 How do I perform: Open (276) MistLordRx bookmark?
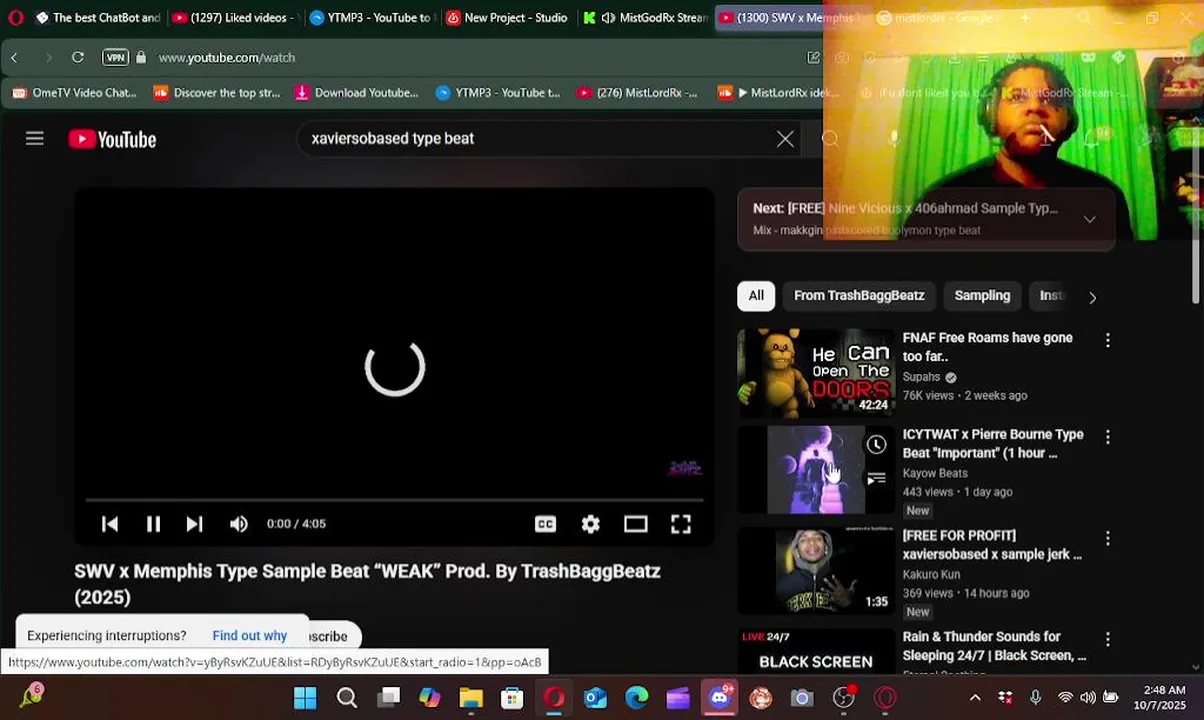pyautogui.click(x=637, y=93)
